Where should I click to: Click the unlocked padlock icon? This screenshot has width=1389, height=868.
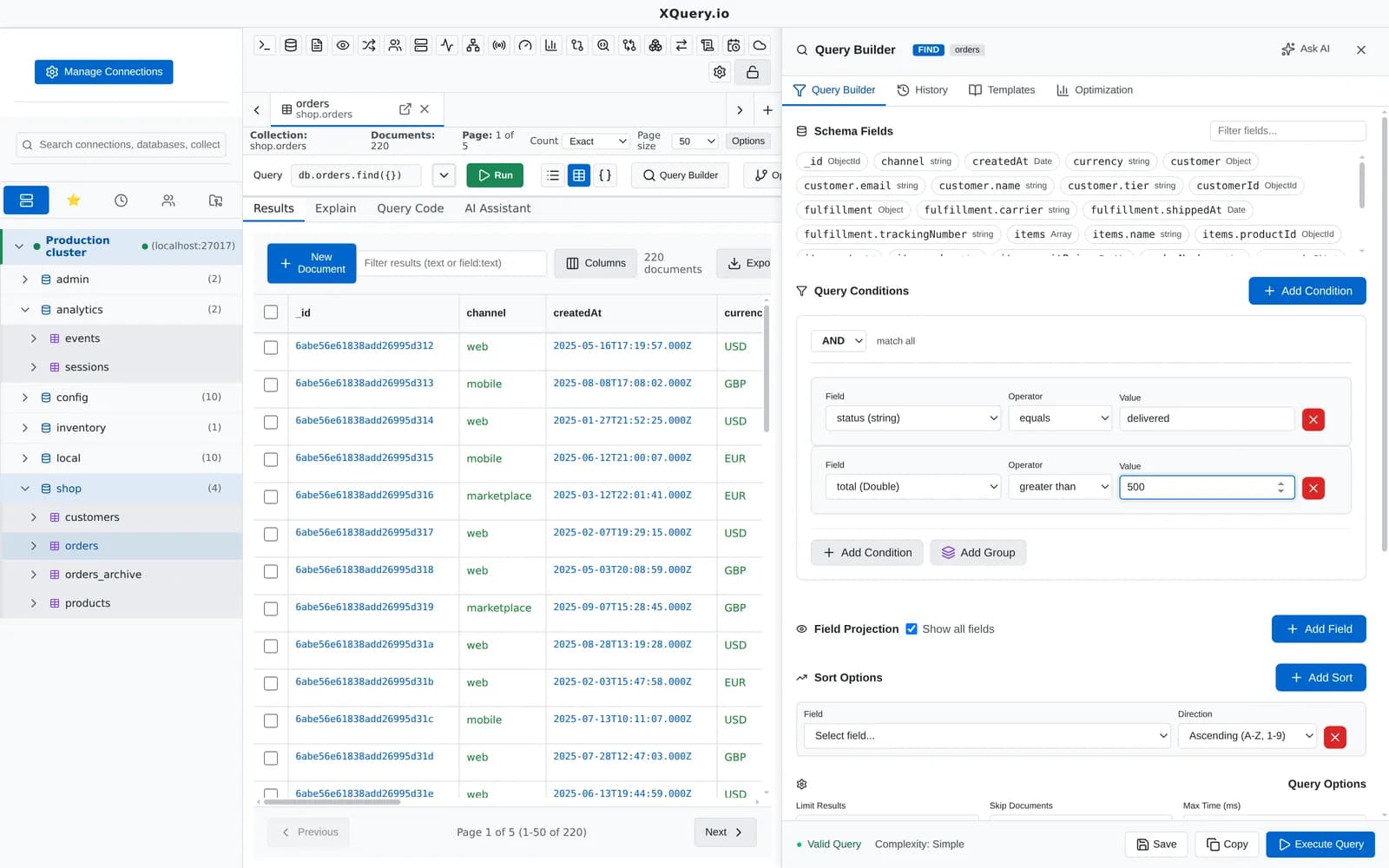point(753,72)
